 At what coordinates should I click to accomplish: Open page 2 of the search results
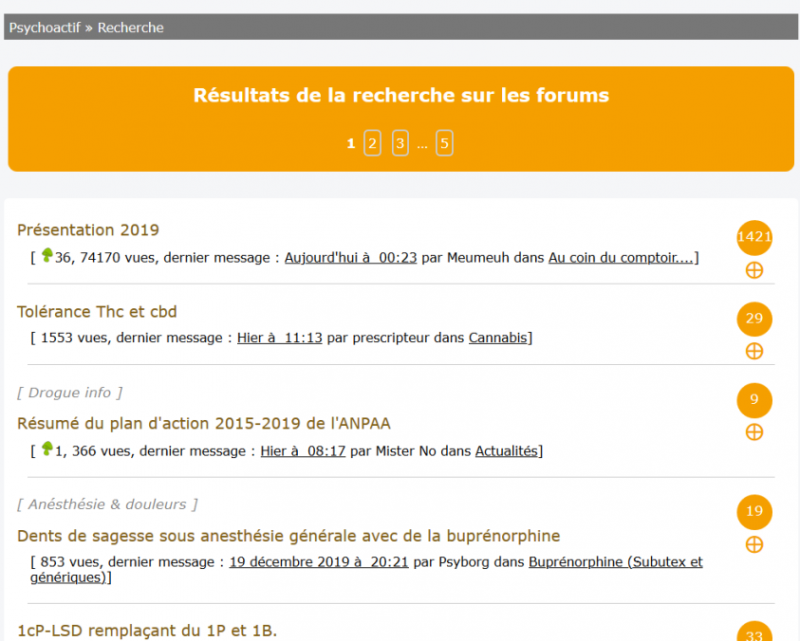point(372,143)
